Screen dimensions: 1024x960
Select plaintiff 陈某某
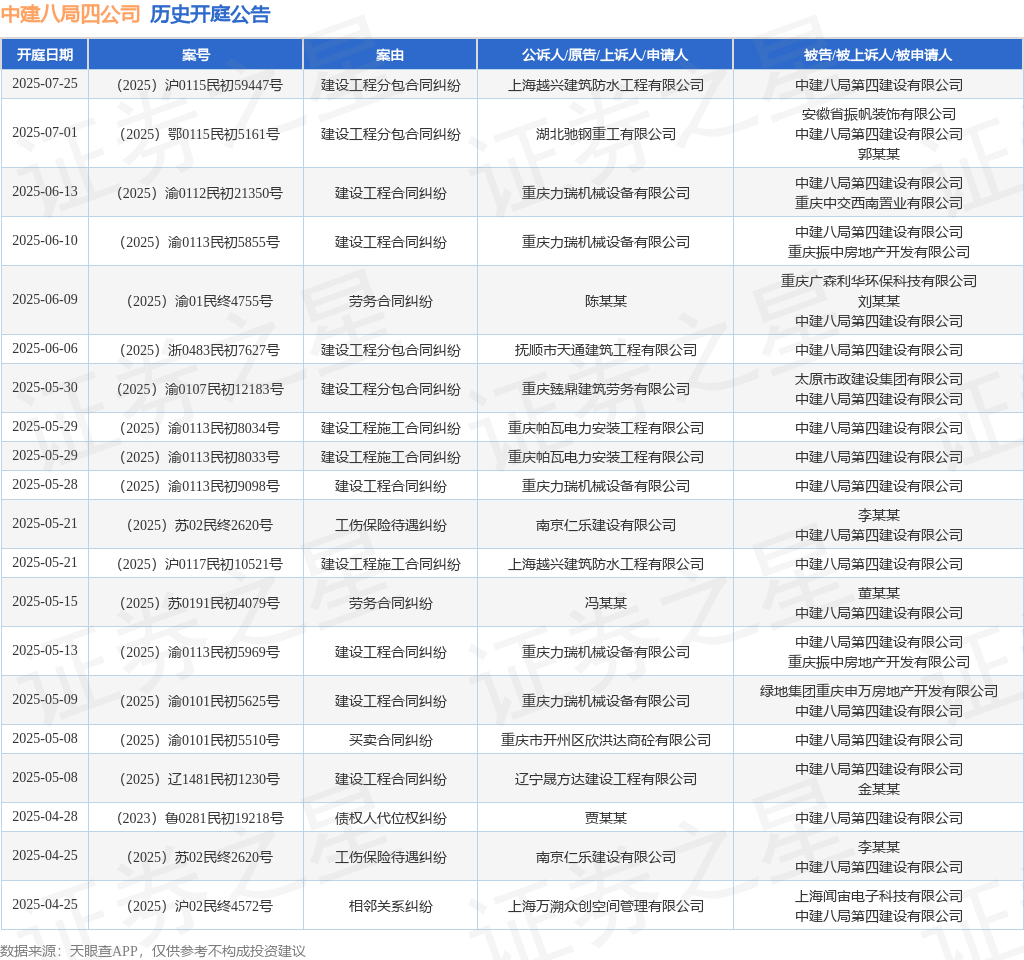coord(605,301)
